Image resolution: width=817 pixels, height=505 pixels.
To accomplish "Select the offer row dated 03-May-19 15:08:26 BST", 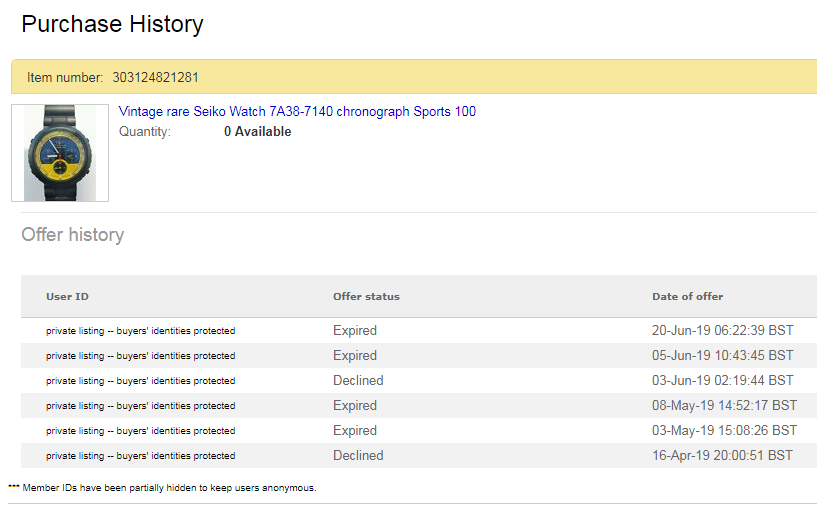I will coord(419,430).
